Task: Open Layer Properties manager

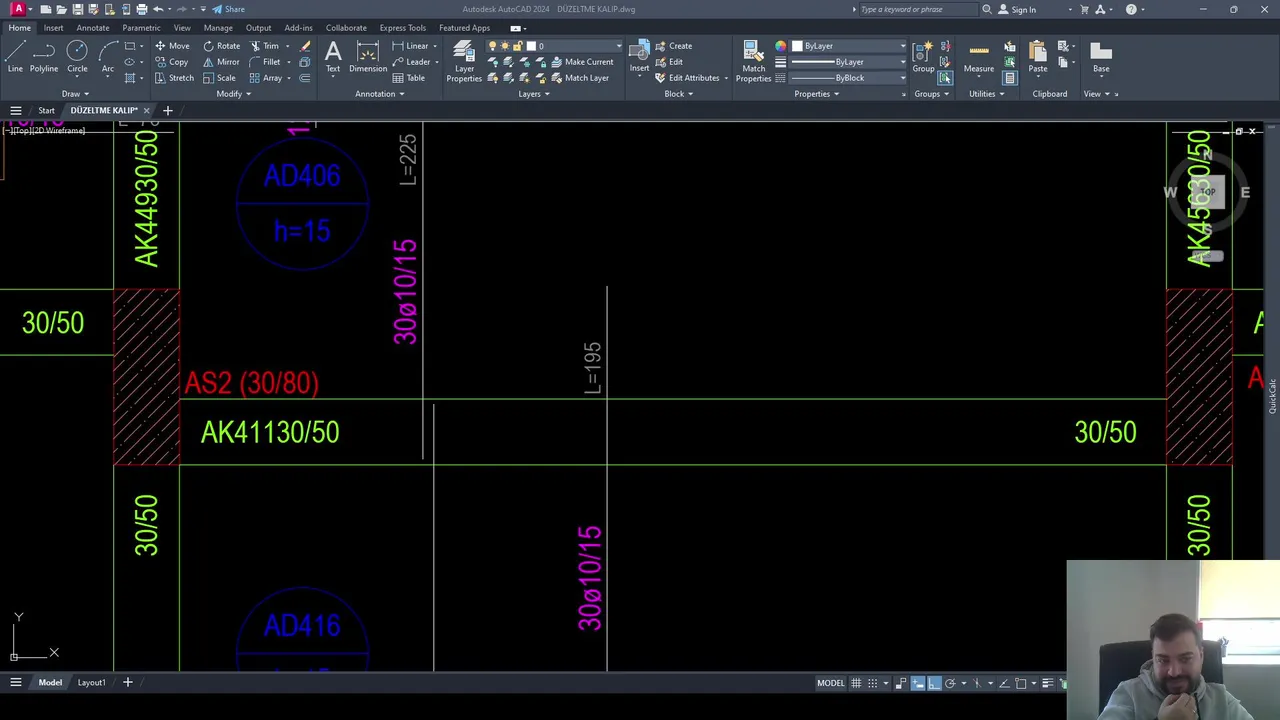Action: click(464, 60)
